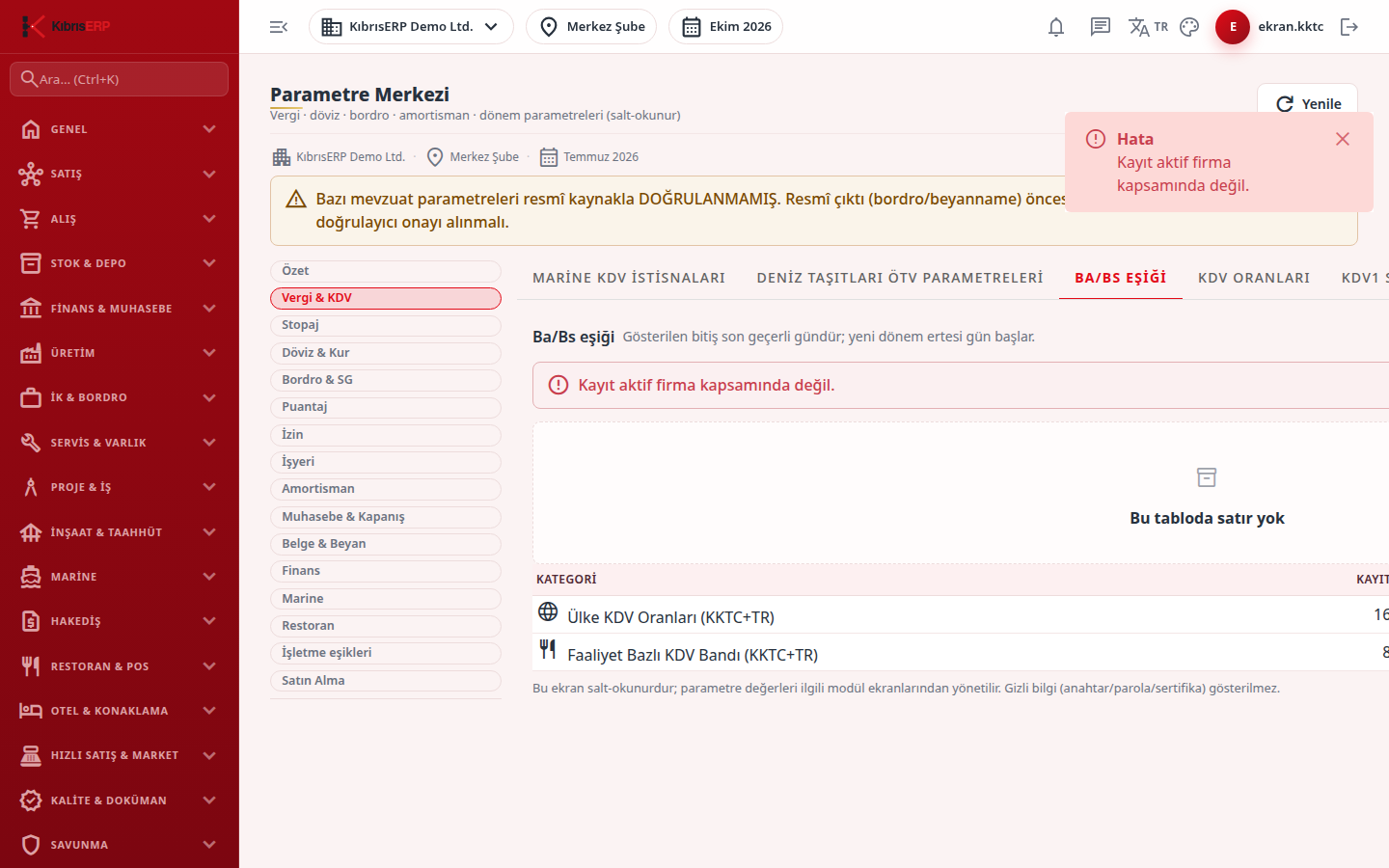1389x868 pixels.
Task: Switch to the KDV Oranları tab
Action: click(1254, 278)
